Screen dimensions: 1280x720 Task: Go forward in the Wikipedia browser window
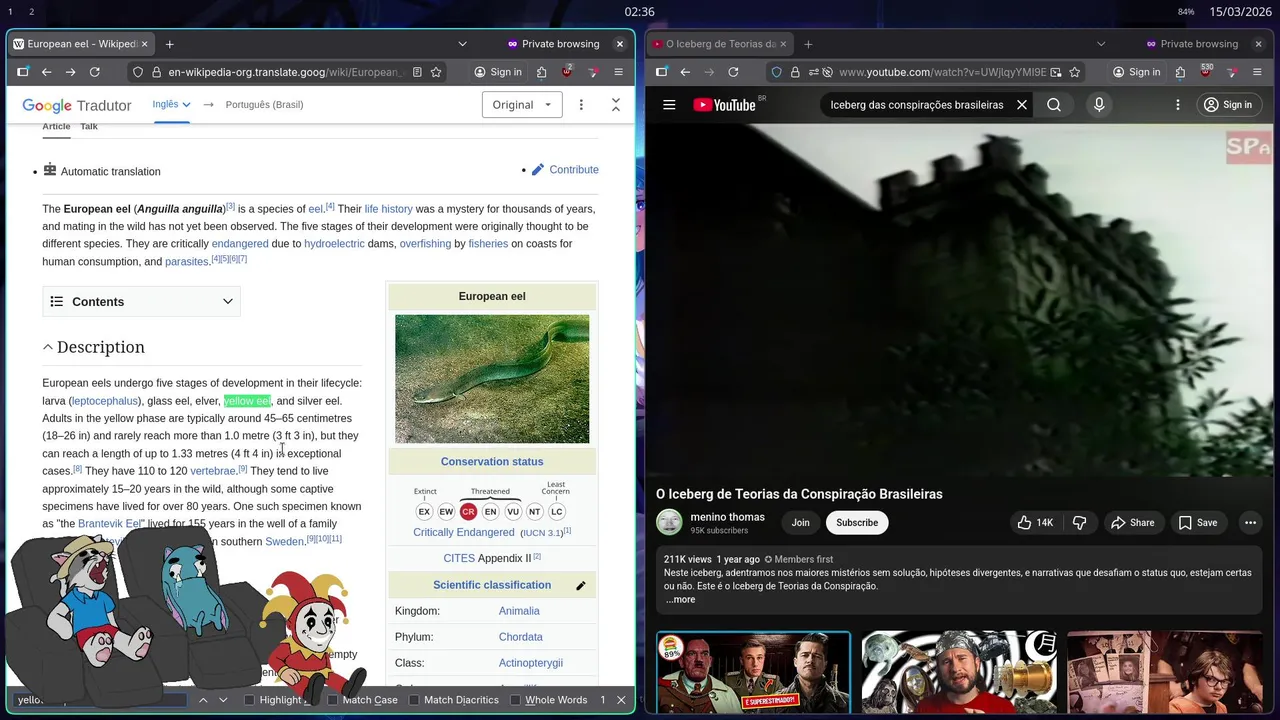coord(70,72)
